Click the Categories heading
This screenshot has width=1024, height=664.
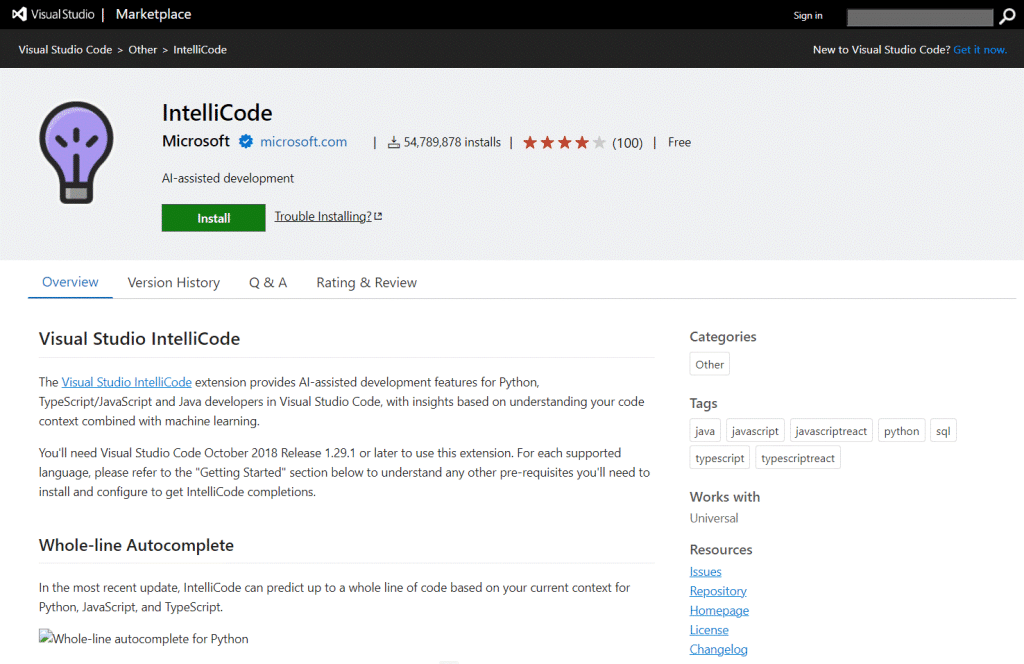(x=723, y=337)
